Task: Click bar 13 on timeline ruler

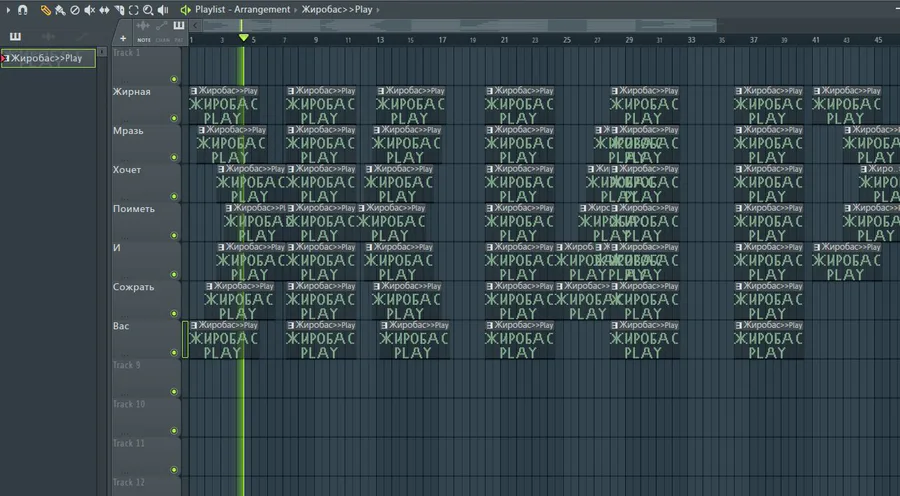Action: [x=380, y=40]
